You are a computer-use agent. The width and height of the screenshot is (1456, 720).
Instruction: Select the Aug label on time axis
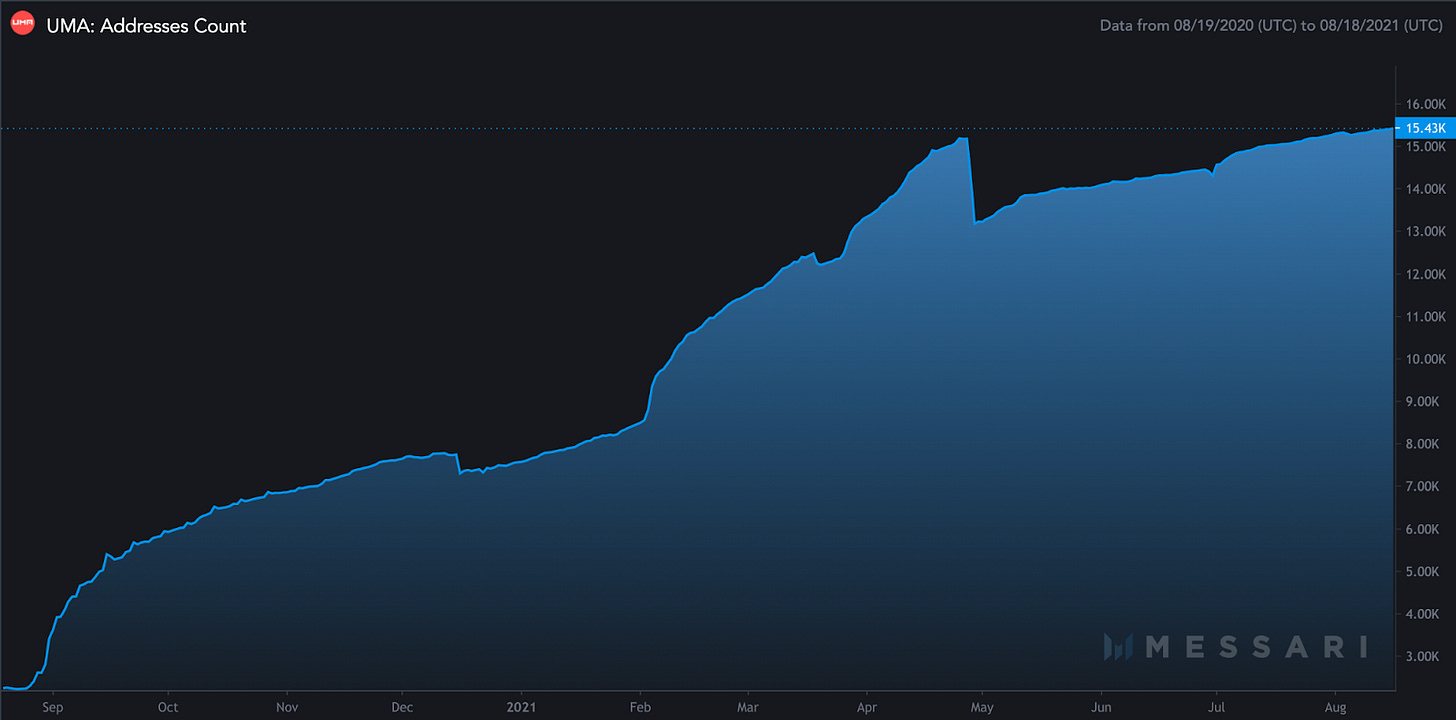click(x=1334, y=705)
